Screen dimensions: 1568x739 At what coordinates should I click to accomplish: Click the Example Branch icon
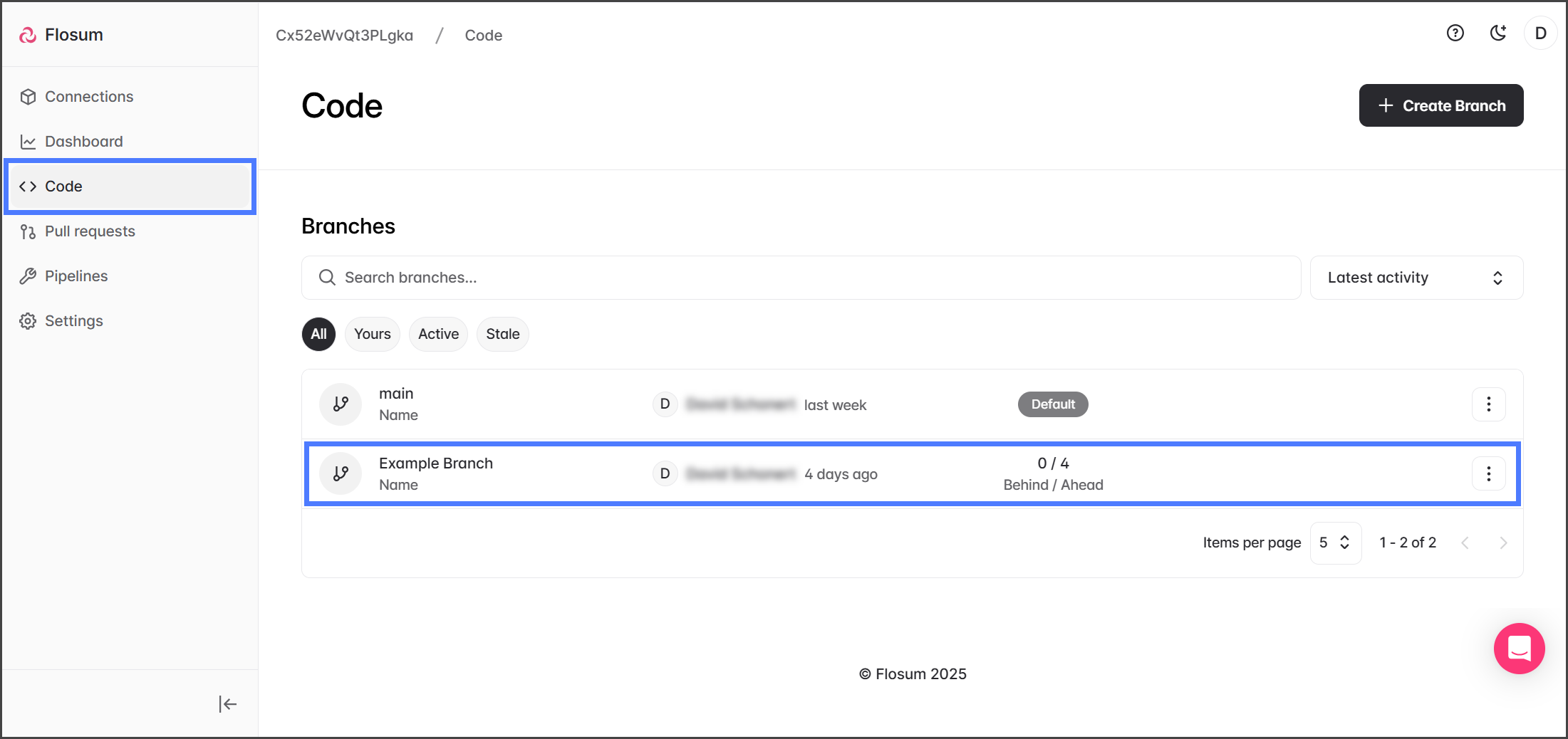point(341,474)
